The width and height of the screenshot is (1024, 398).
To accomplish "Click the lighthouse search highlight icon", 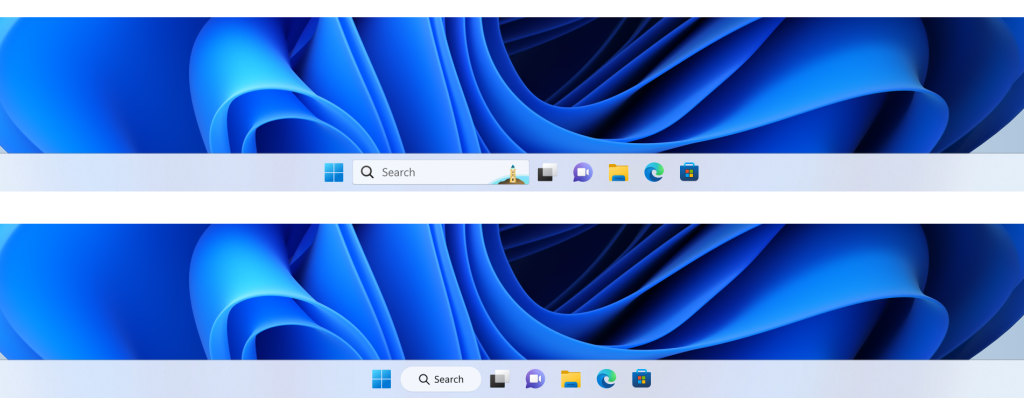I will pyautogui.click(x=513, y=174).
